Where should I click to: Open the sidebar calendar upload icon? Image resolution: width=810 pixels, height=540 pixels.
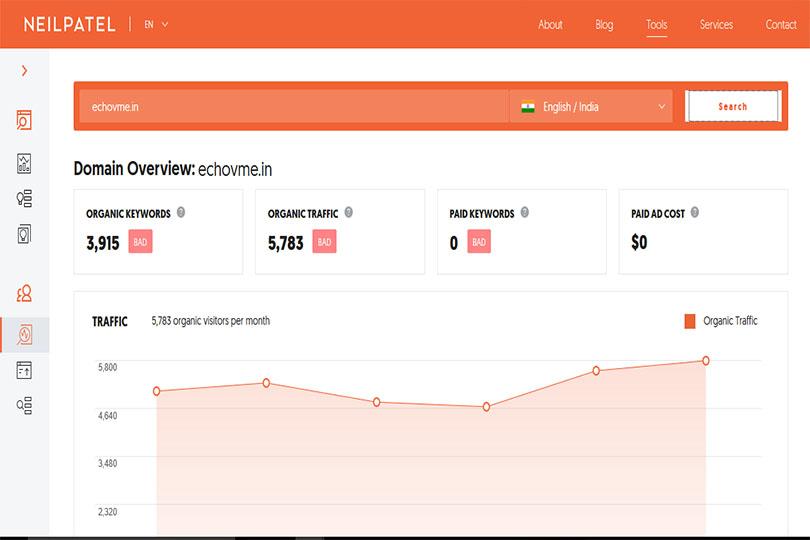pos(24,370)
